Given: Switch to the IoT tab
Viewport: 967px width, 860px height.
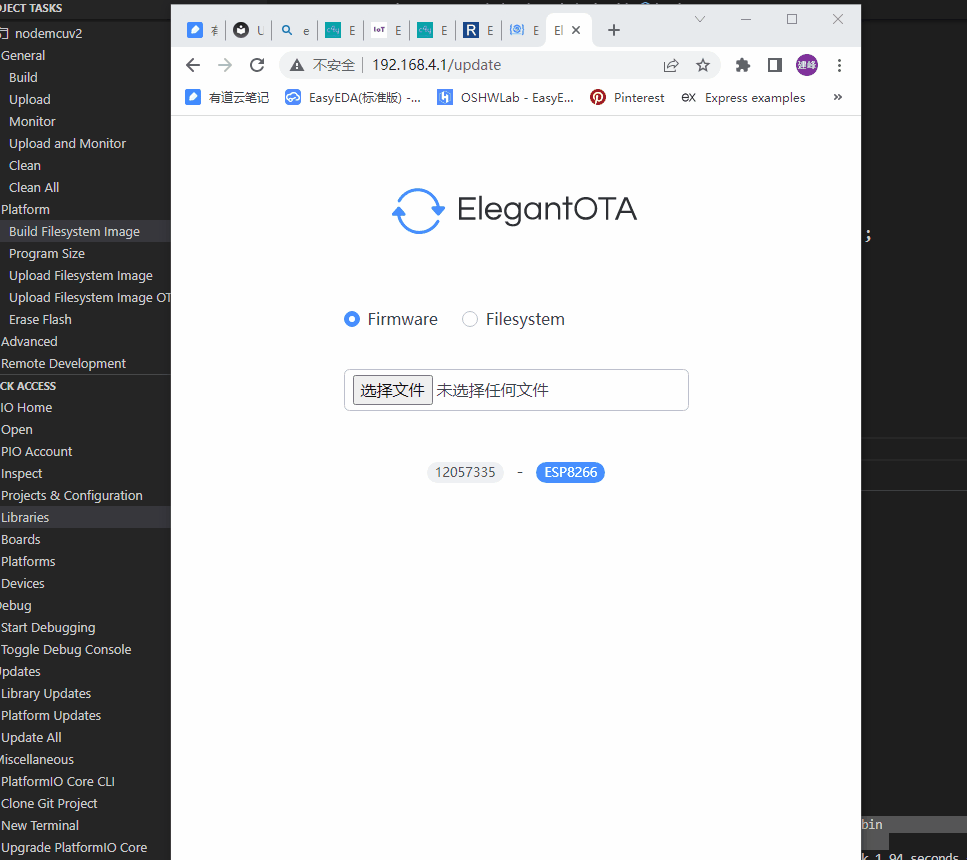Looking at the screenshot, I should (379, 30).
